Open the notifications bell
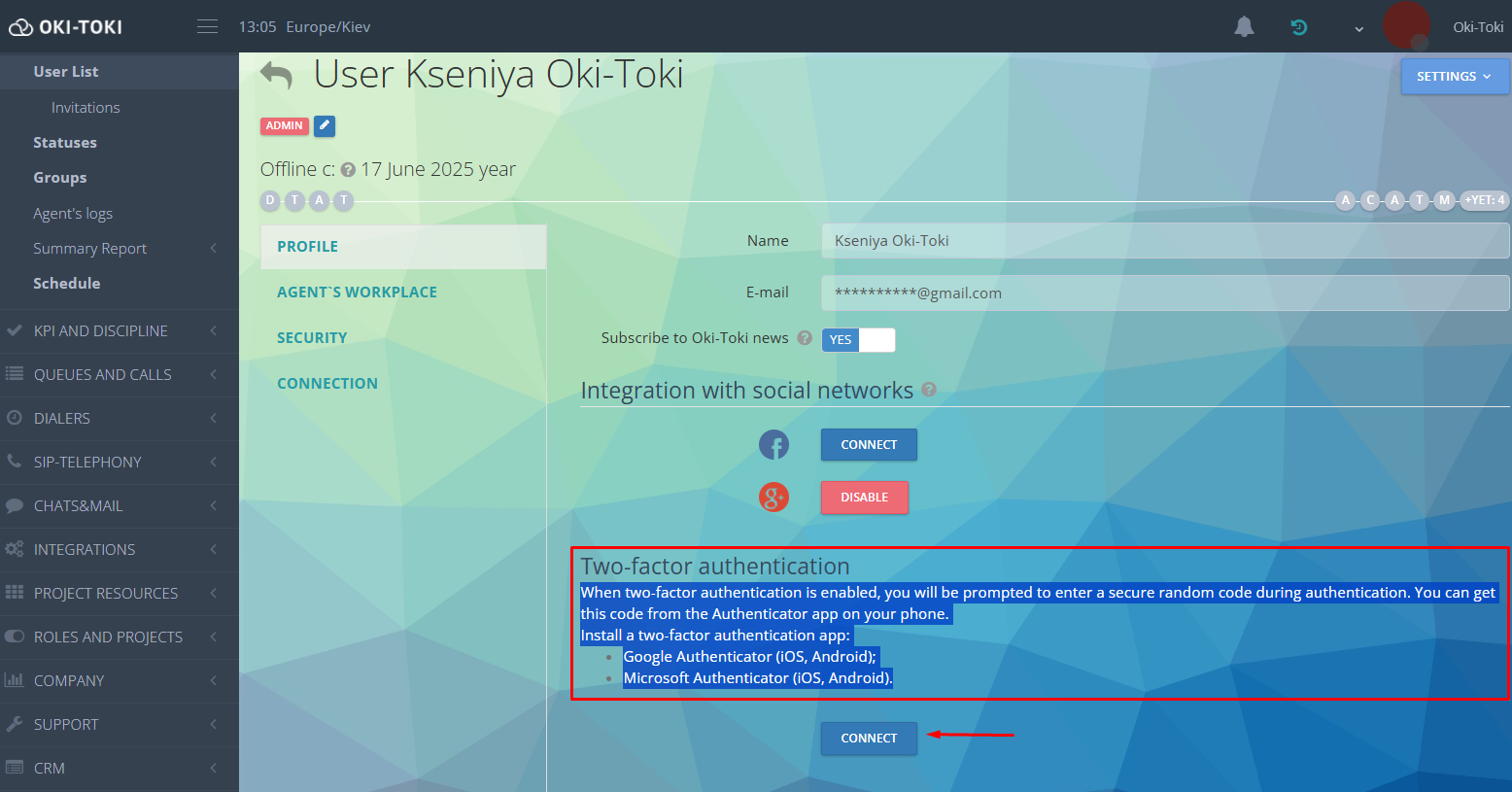Image resolution: width=1512 pixels, height=792 pixels. pos(1244,27)
